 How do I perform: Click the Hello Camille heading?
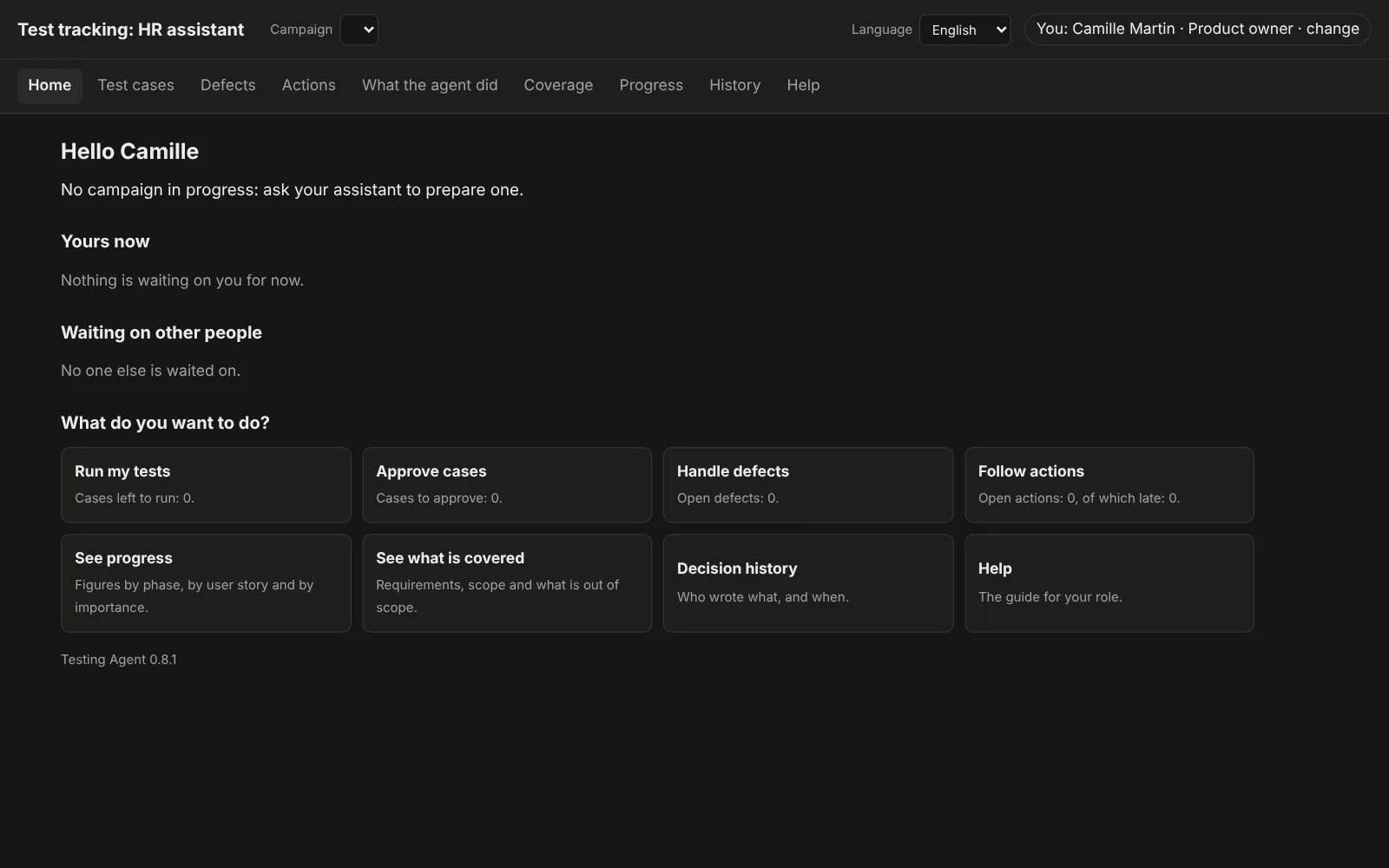click(129, 151)
